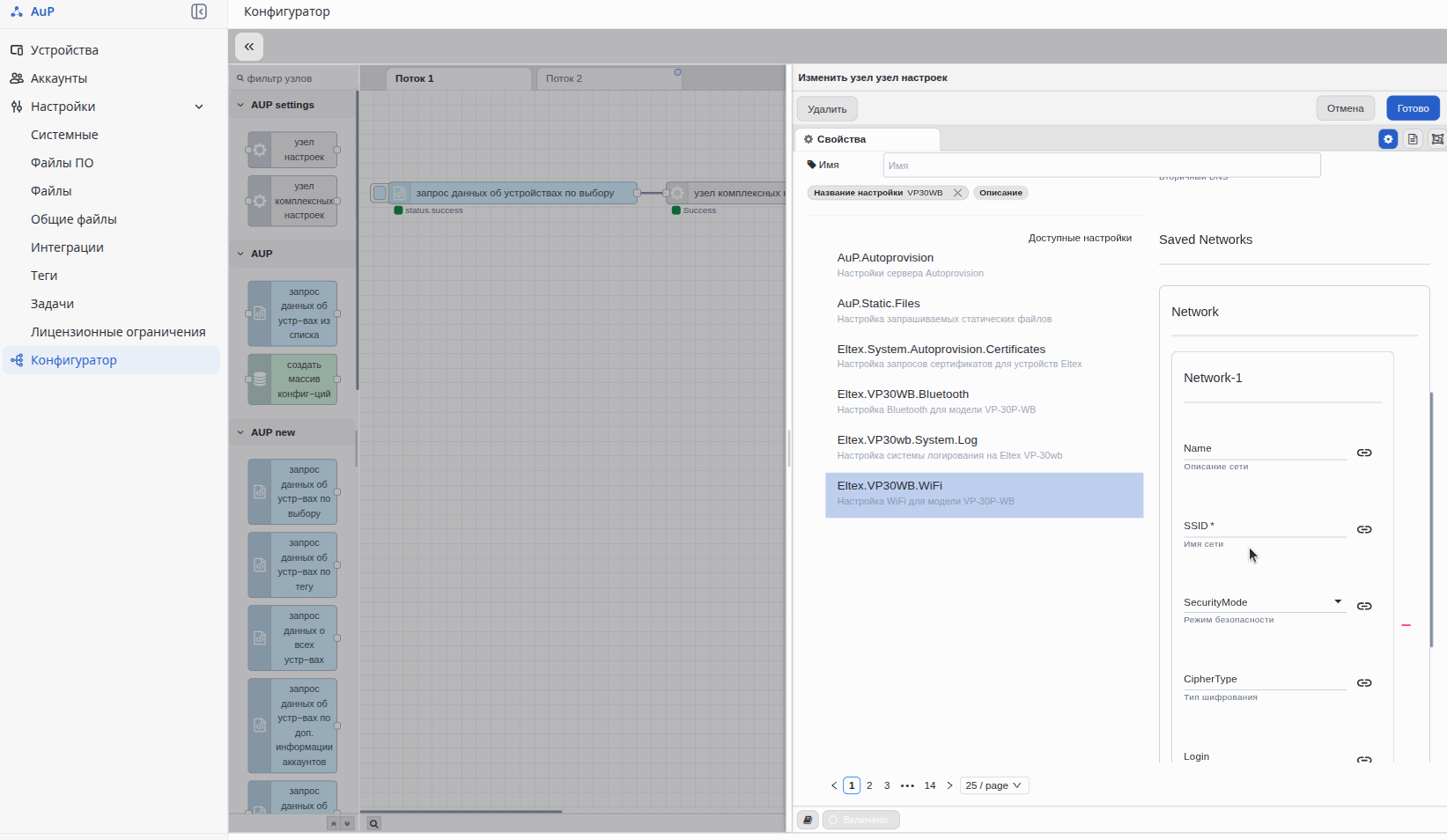This screenshot has height=840, width=1447.
Task: Collapse the AUP settings palette category
Action: point(240,105)
